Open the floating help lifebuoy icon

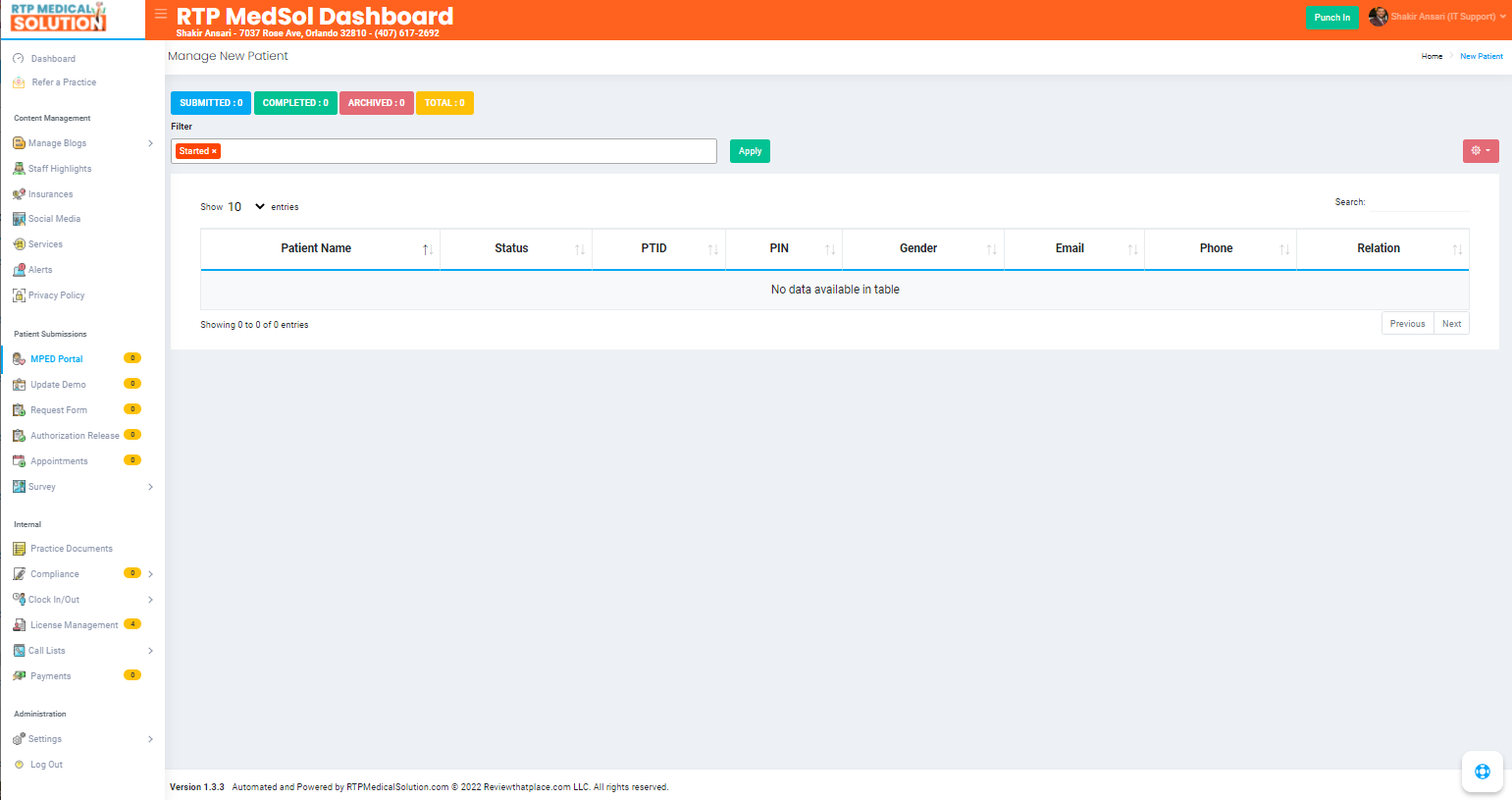pos(1483,772)
